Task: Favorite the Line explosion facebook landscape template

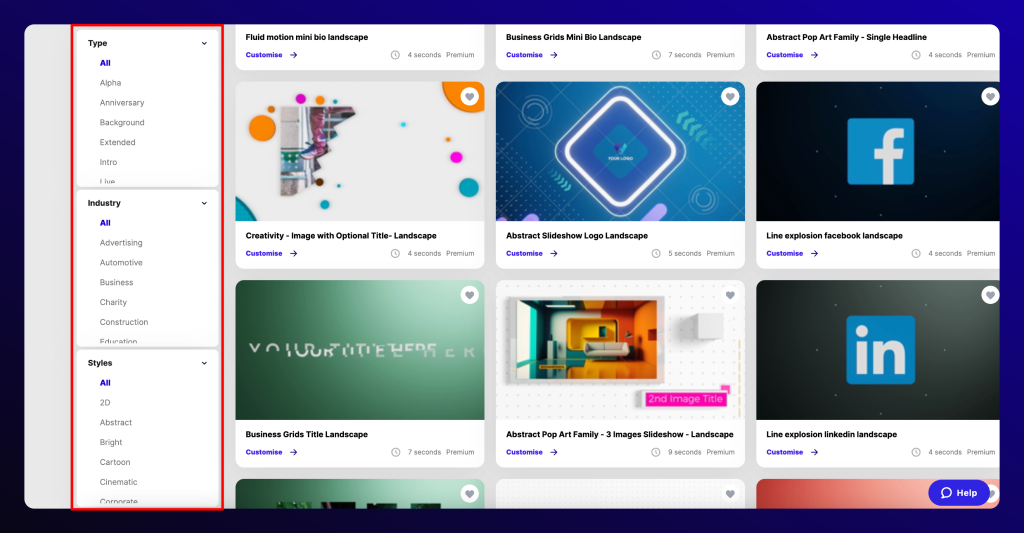Action: tap(990, 97)
